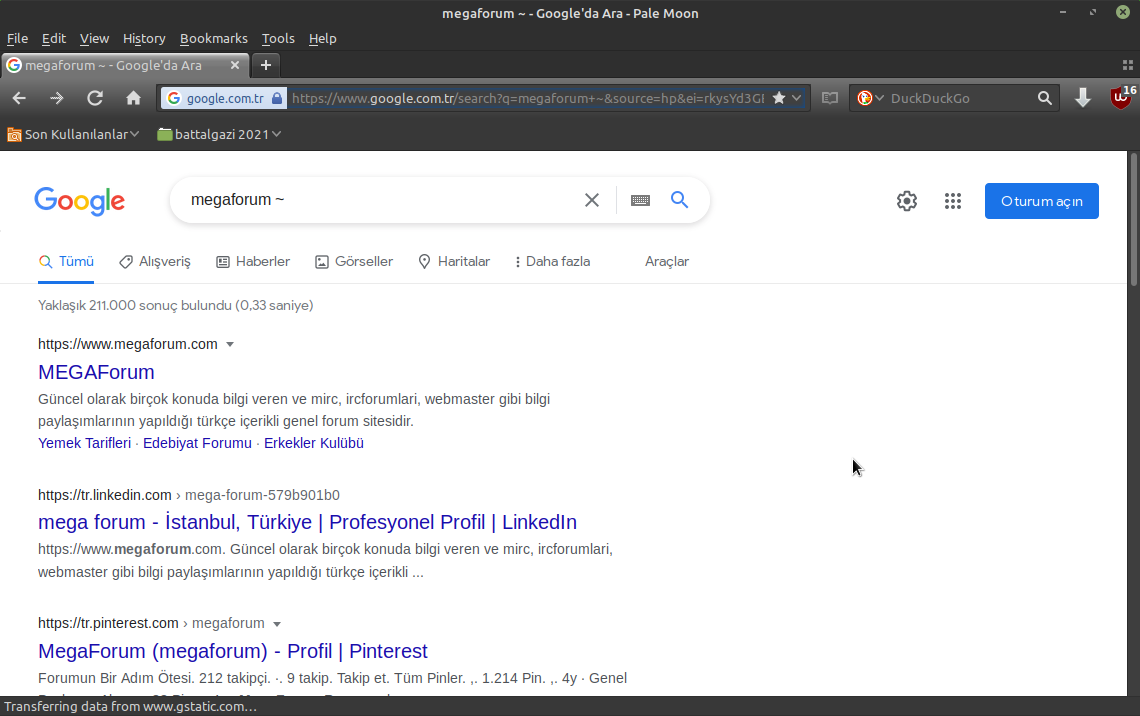Screen dimensions: 1140x716
Task: Click the Google logo
Action: click(80, 201)
